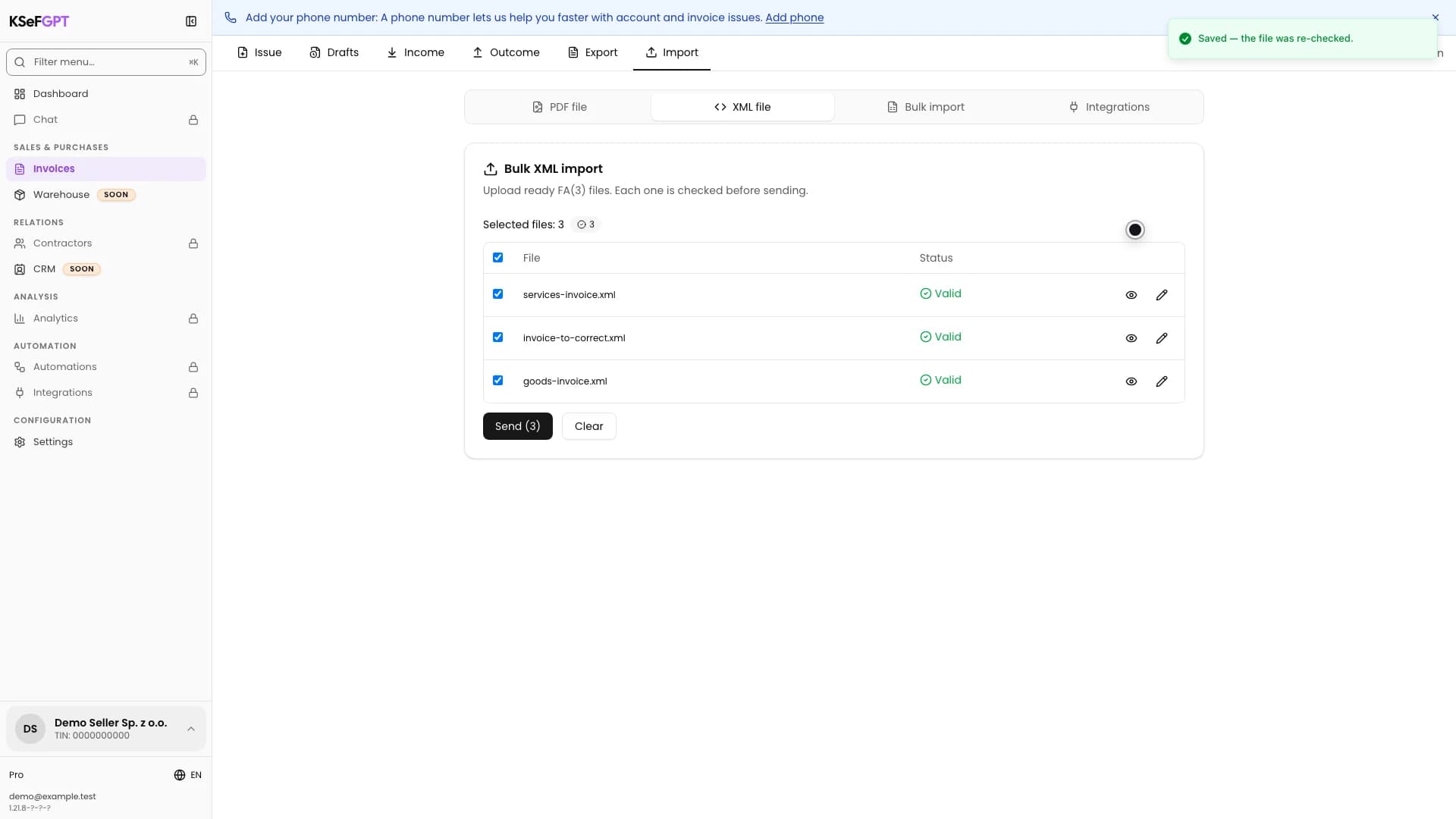Switch to the Outcome tab
The width and height of the screenshot is (1456, 819).
tap(506, 52)
